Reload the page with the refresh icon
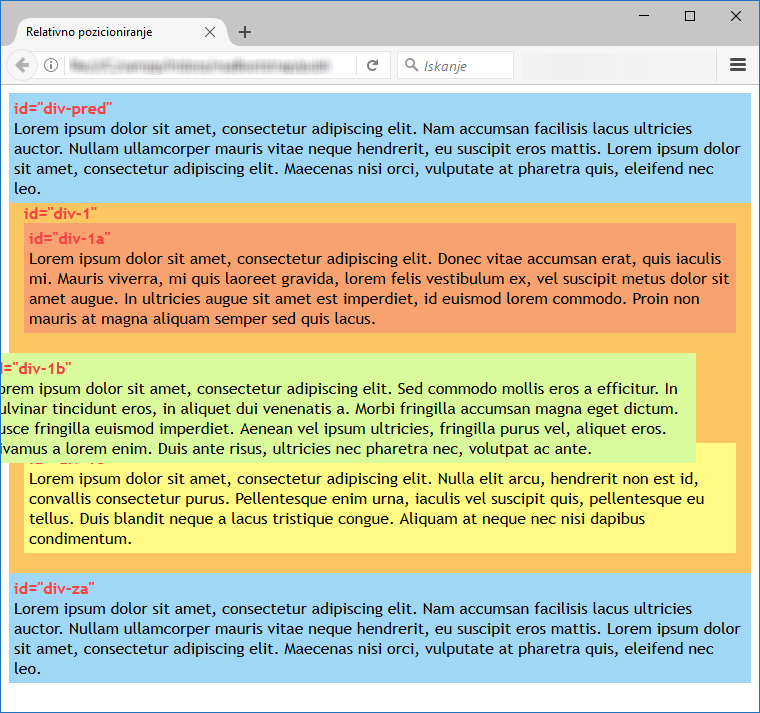 coord(372,65)
